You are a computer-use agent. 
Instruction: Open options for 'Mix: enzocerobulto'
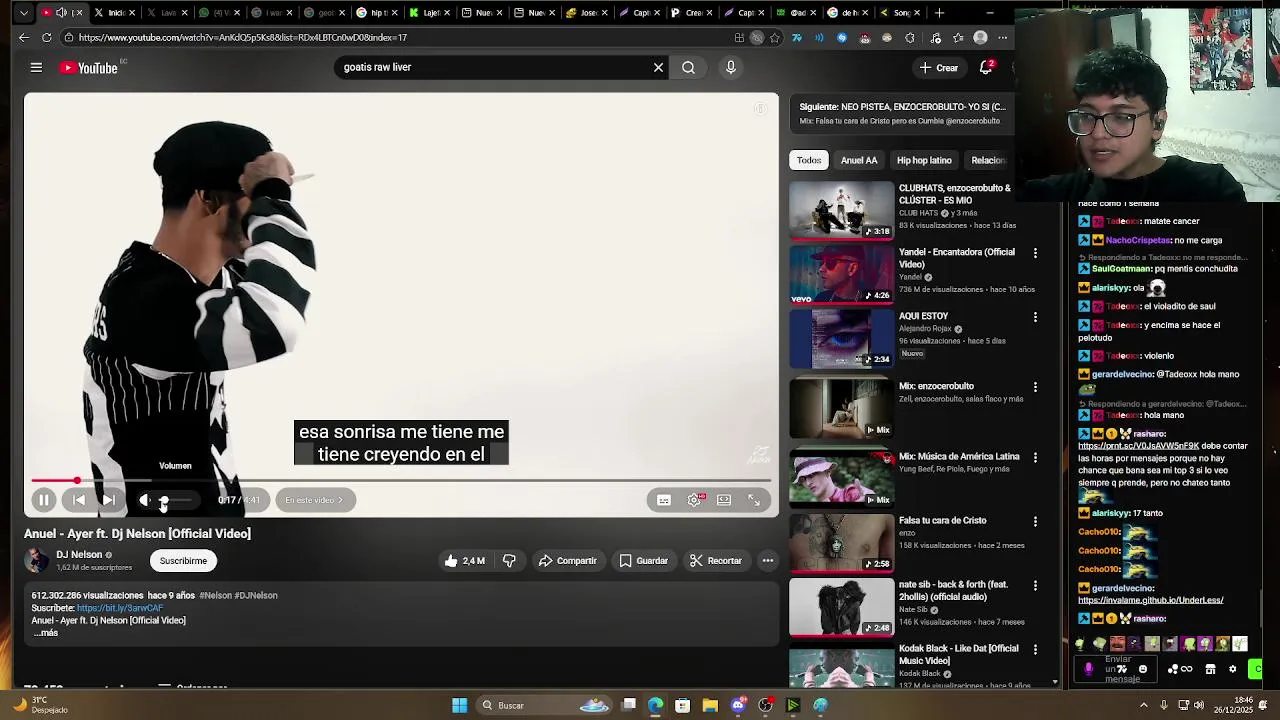click(x=1035, y=388)
